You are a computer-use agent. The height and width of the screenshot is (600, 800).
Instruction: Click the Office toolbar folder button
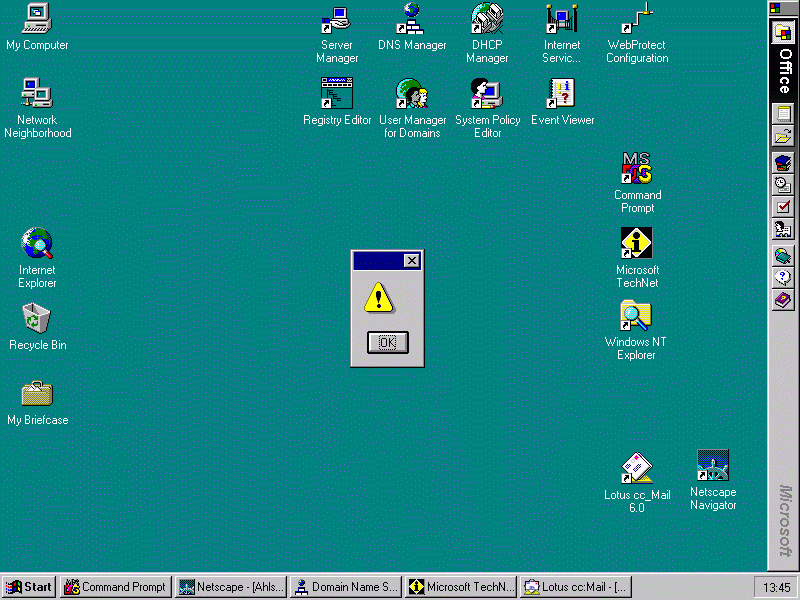coord(783,34)
